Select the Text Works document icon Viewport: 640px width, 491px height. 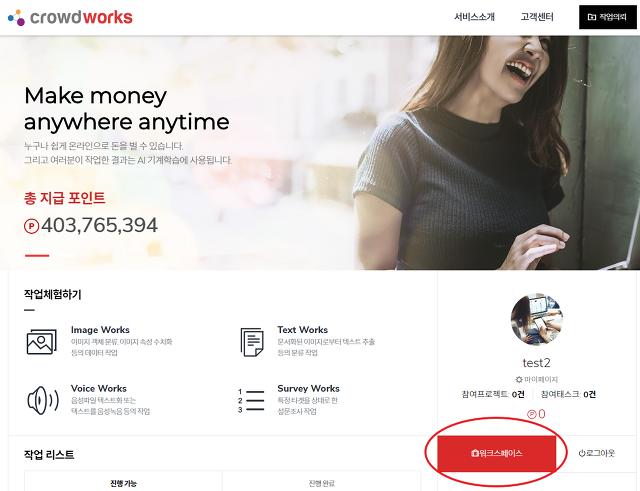252,342
